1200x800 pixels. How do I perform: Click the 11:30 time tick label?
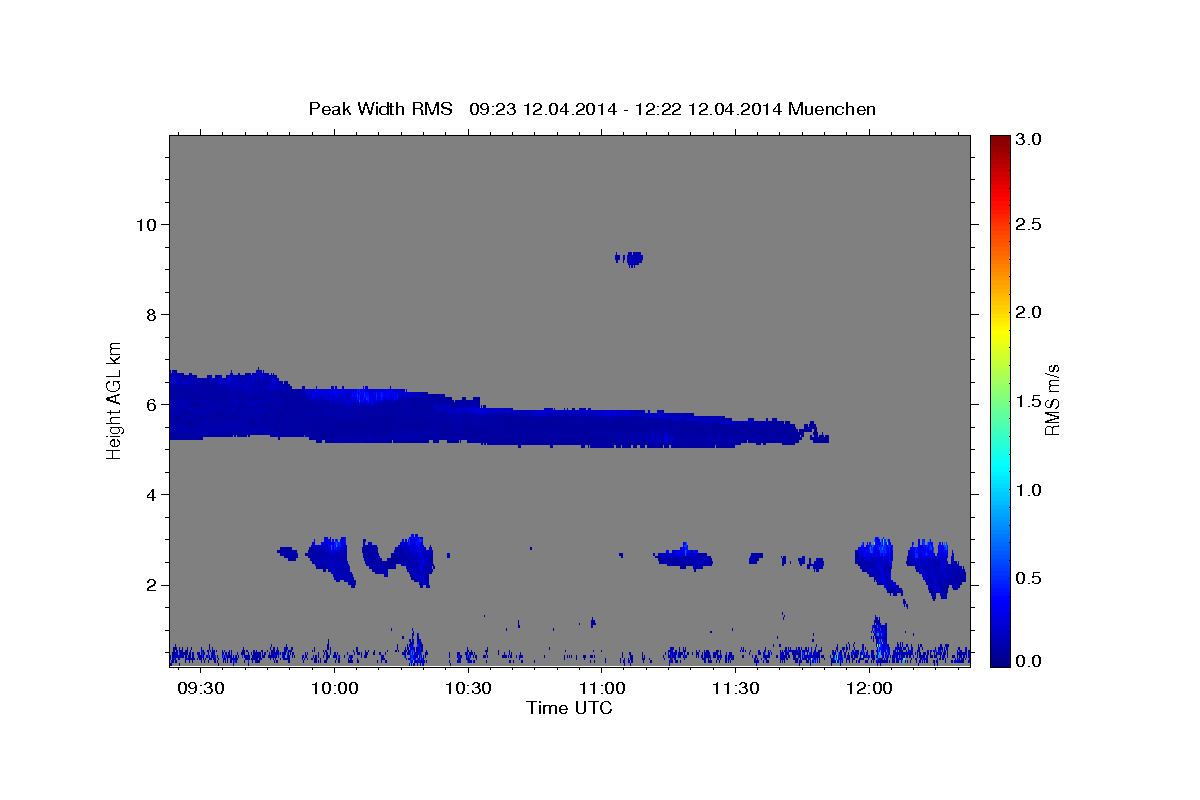[x=736, y=689]
